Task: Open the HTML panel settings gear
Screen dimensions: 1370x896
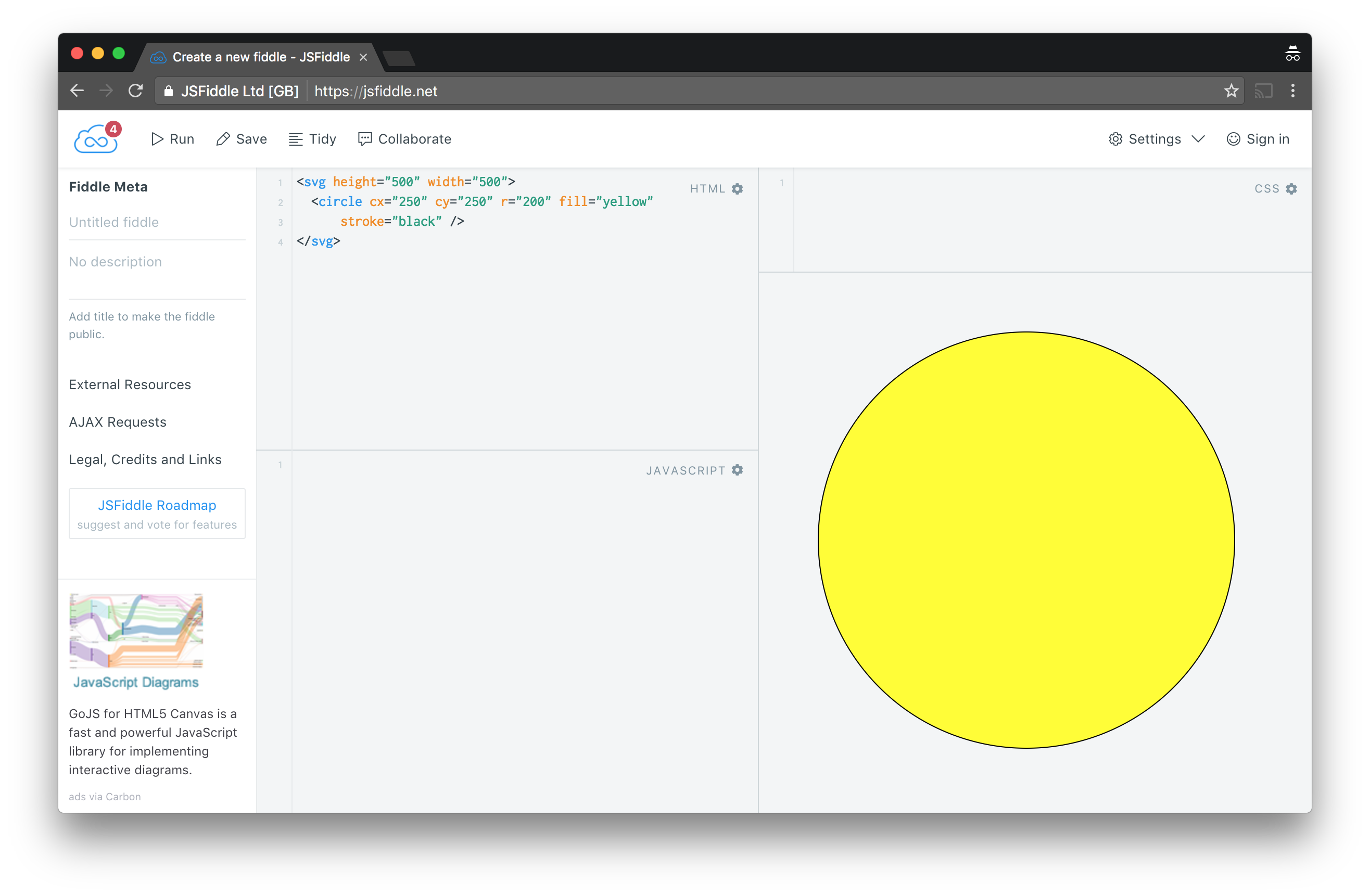Action: pyautogui.click(x=738, y=189)
